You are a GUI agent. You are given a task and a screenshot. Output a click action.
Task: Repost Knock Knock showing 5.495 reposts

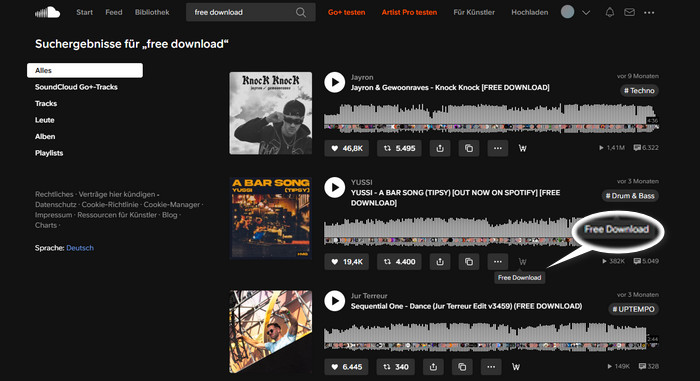399,148
